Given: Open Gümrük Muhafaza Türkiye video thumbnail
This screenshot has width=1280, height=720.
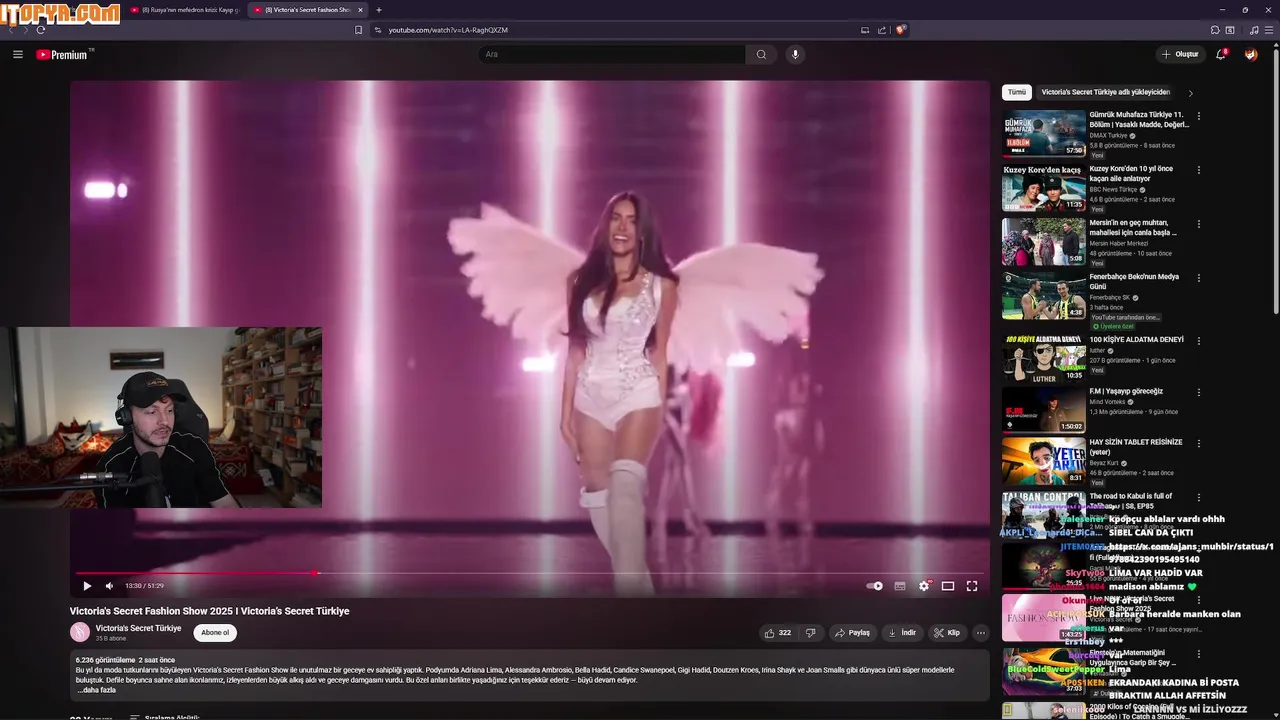Looking at the screenshot, I should pos(1044,134).
